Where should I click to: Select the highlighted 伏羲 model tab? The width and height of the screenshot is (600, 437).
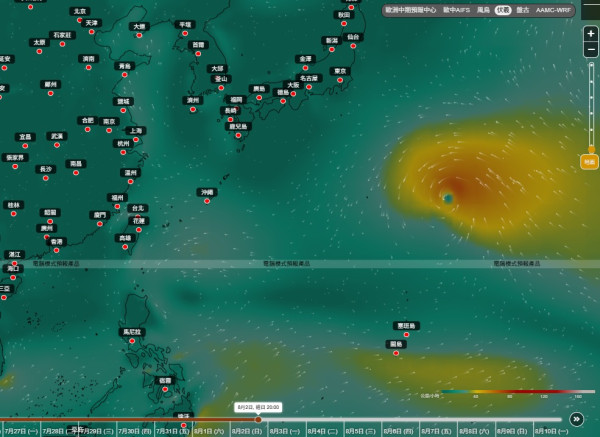(503, 10)
